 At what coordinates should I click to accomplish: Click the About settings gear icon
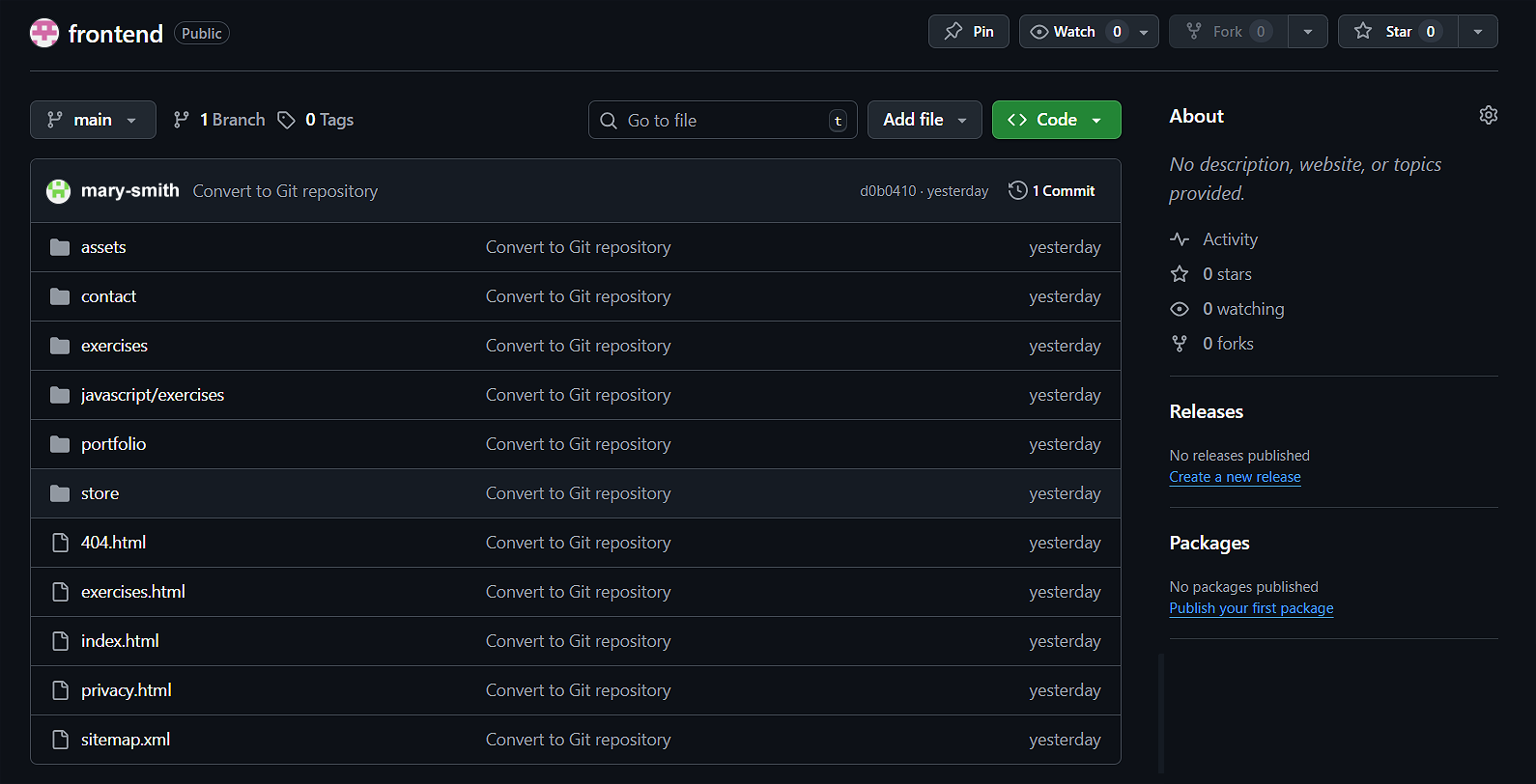1488,116
